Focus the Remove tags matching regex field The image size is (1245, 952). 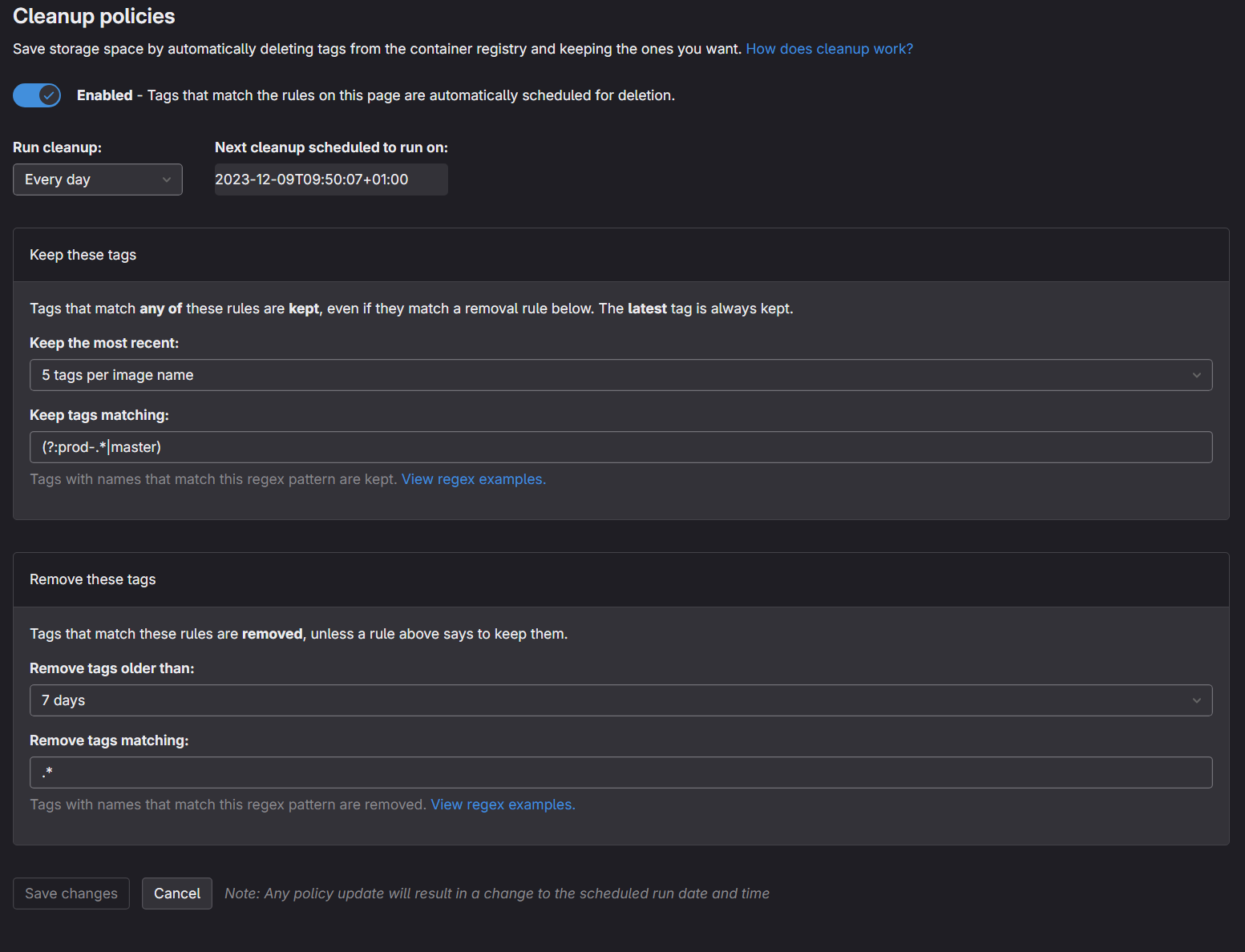pos(620,772)
